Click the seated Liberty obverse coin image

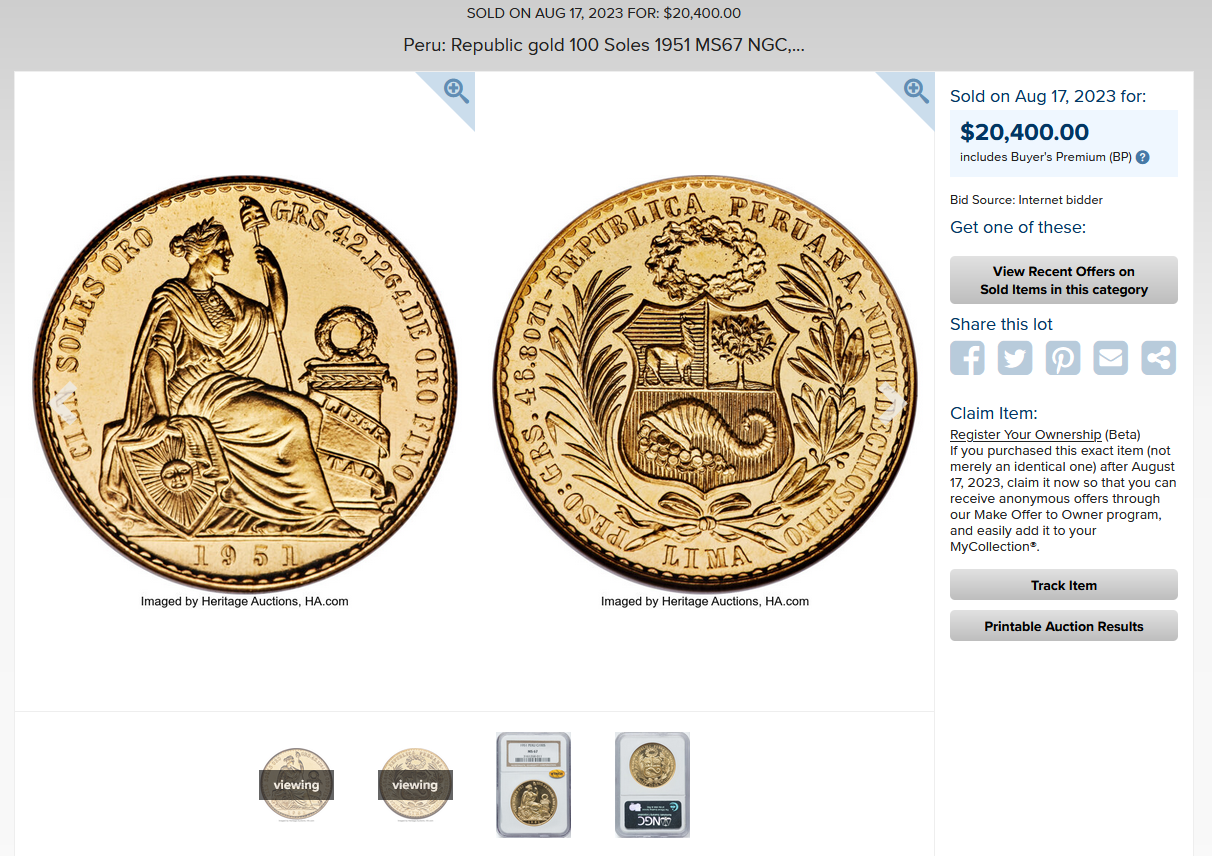coord(245,385)
